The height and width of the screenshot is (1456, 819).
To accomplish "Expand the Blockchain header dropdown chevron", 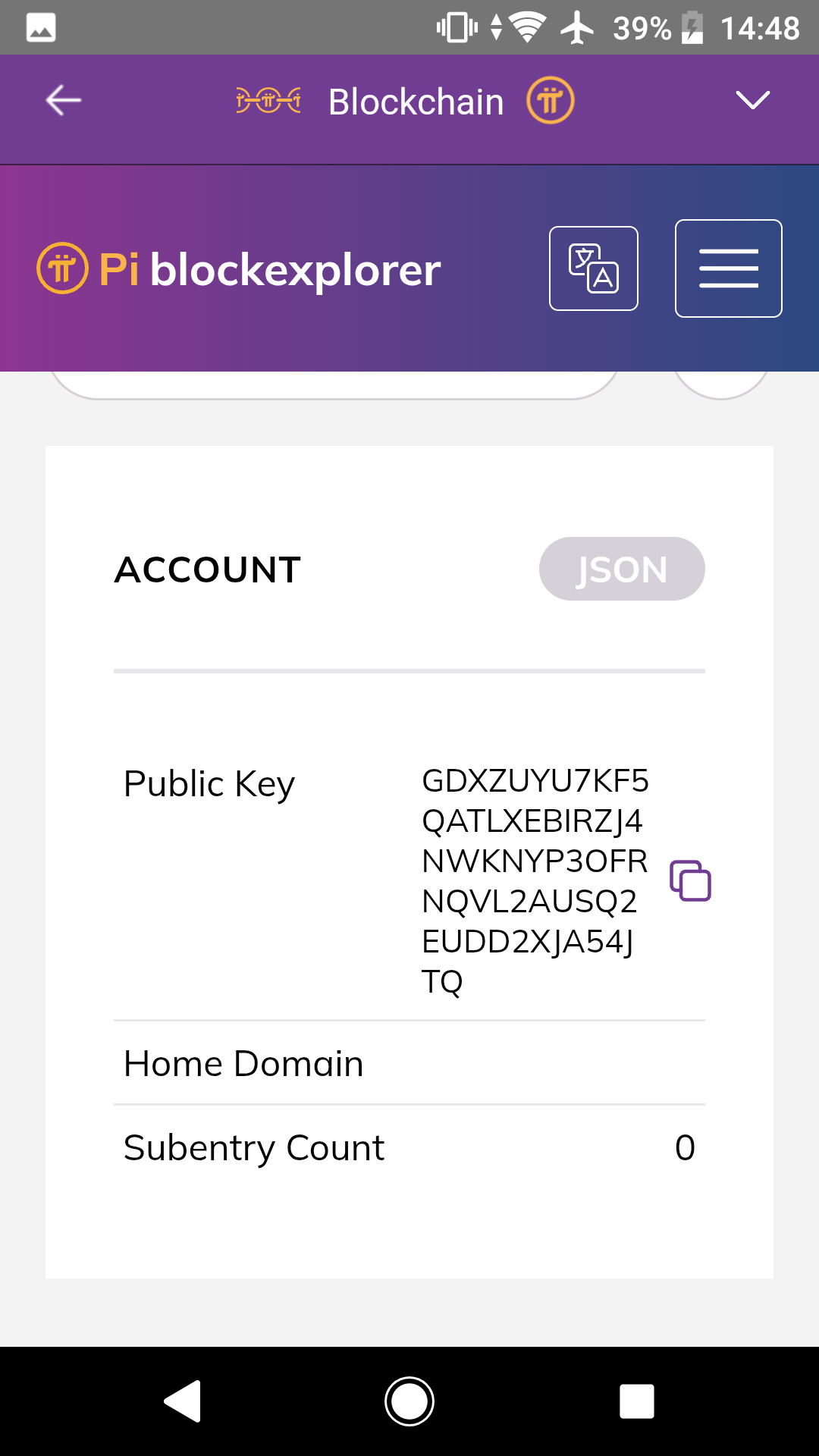I will (753, 100).
